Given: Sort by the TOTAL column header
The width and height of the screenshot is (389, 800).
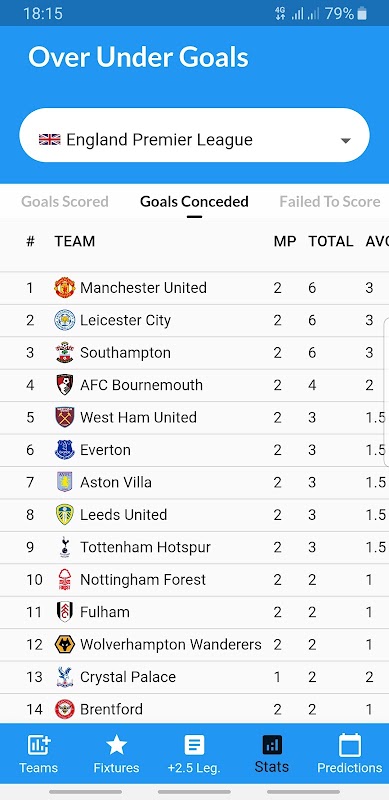Looking at the screenshot, I should 331,241.
